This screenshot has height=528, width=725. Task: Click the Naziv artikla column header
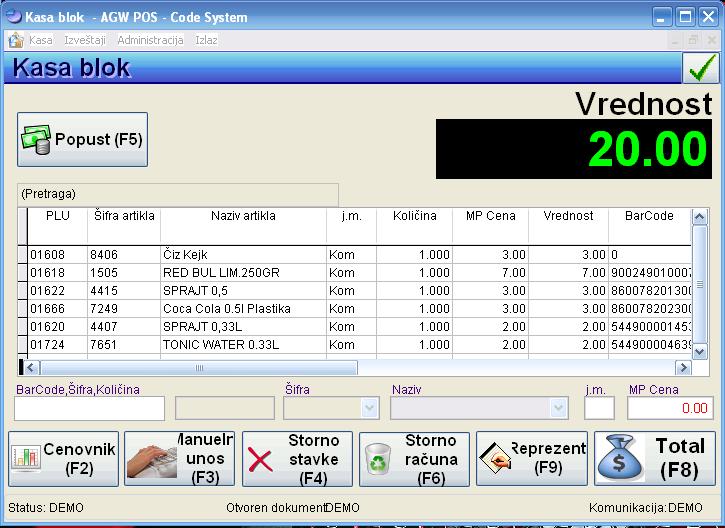click(243, 215)
